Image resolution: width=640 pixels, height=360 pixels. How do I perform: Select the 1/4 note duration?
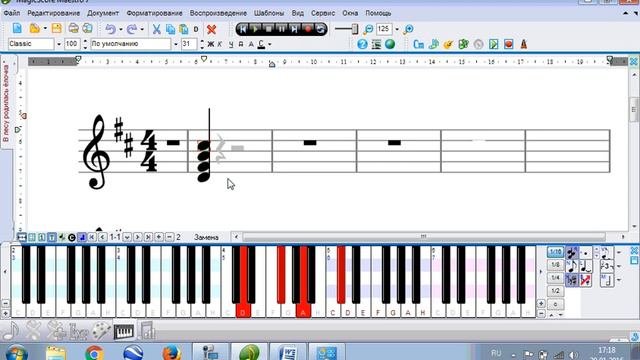(x=556, y=278)
